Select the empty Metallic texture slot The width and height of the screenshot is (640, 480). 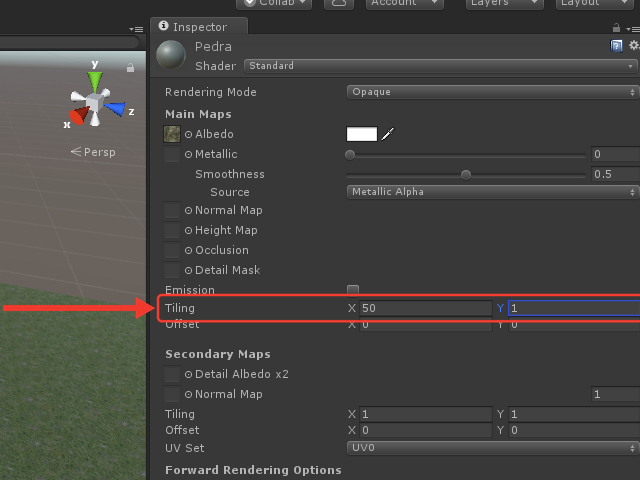click(172, 154)
